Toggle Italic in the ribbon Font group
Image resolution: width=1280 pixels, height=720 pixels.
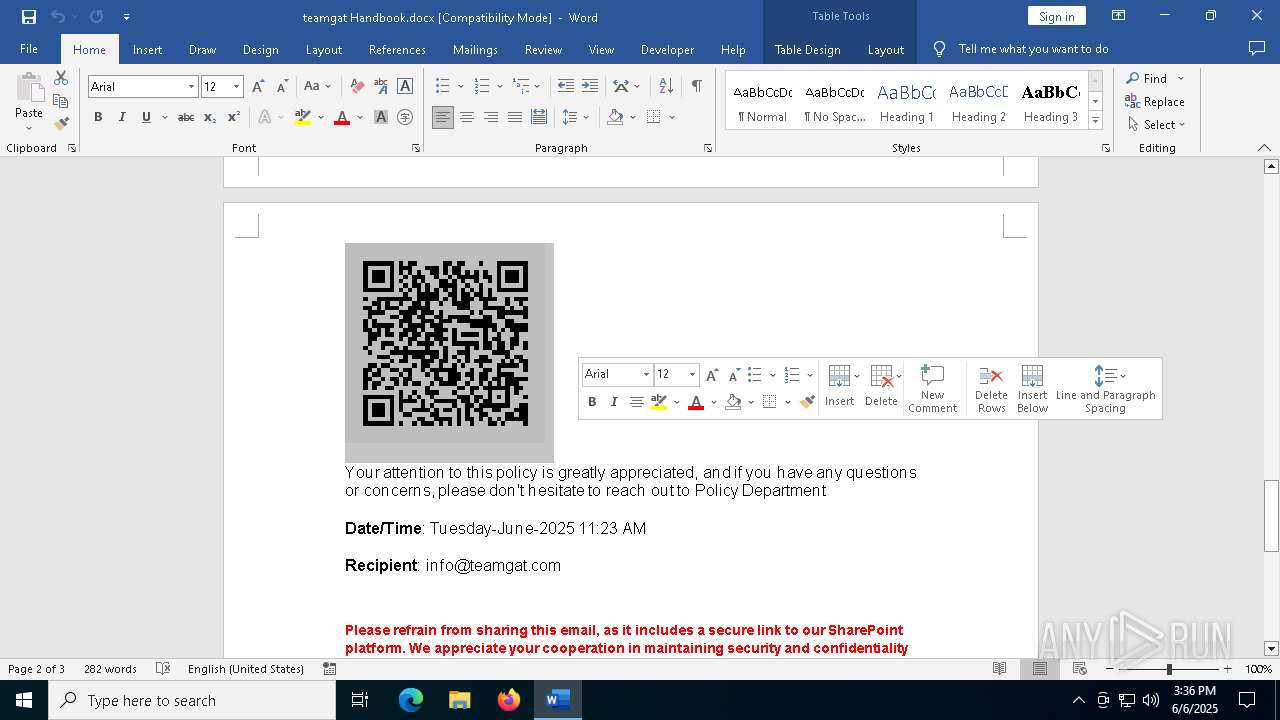pyautogui.click(x=122, y=117)
